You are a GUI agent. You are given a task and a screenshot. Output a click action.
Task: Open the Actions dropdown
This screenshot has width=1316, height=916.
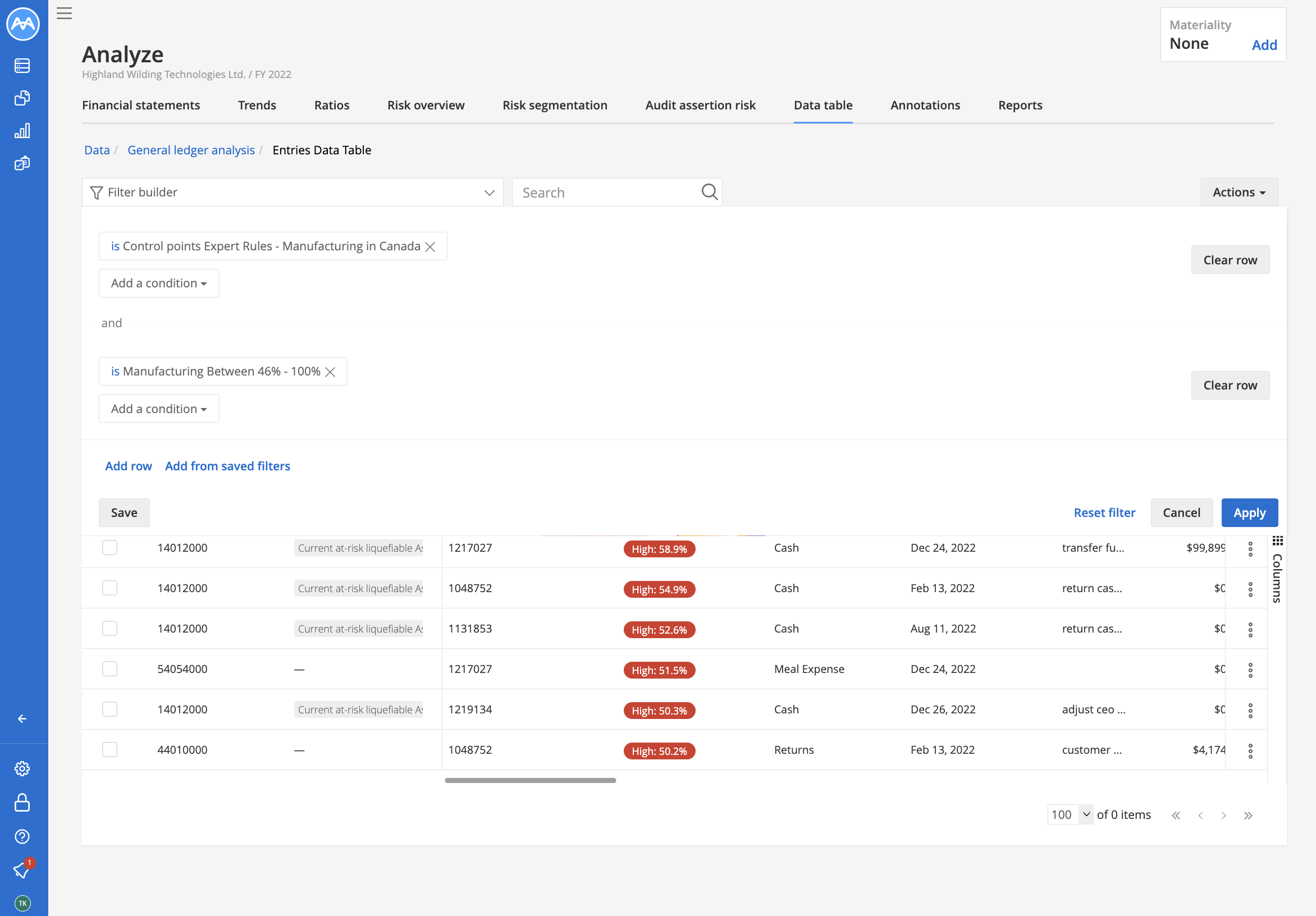tap(1239, 193)
